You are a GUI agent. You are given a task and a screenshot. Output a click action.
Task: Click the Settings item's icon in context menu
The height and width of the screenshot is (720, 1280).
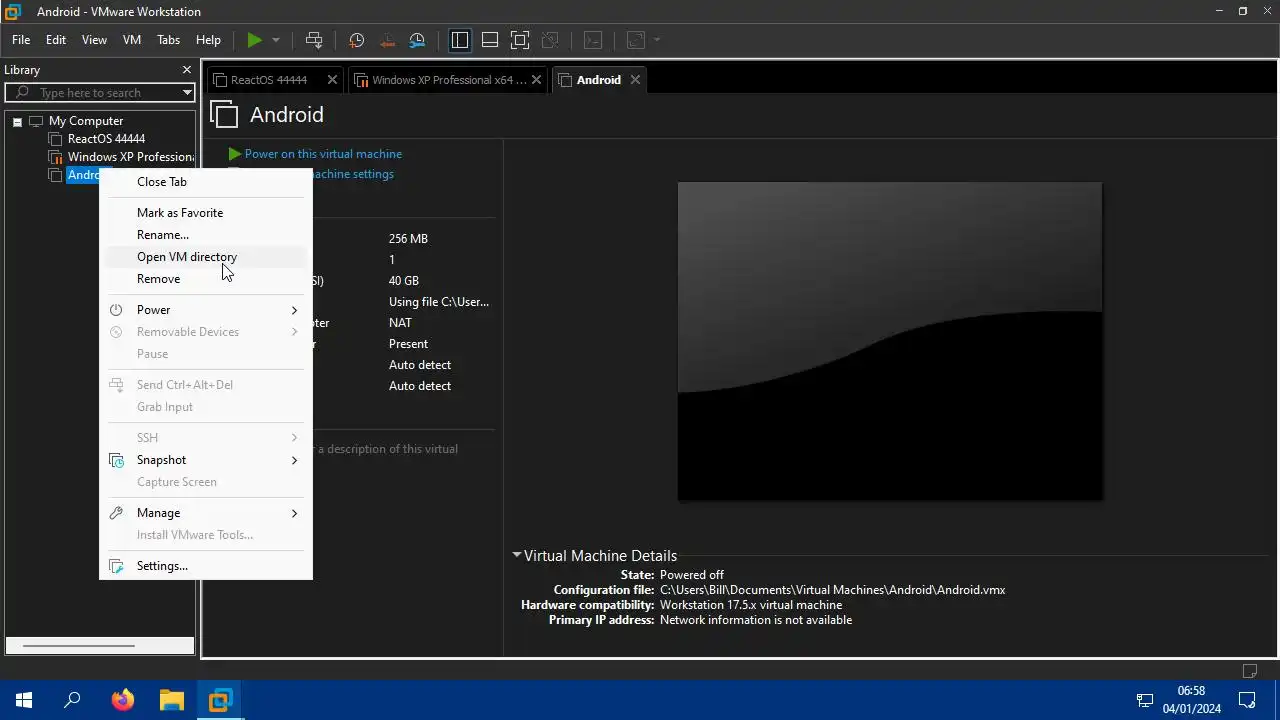(x=116, y=566)
